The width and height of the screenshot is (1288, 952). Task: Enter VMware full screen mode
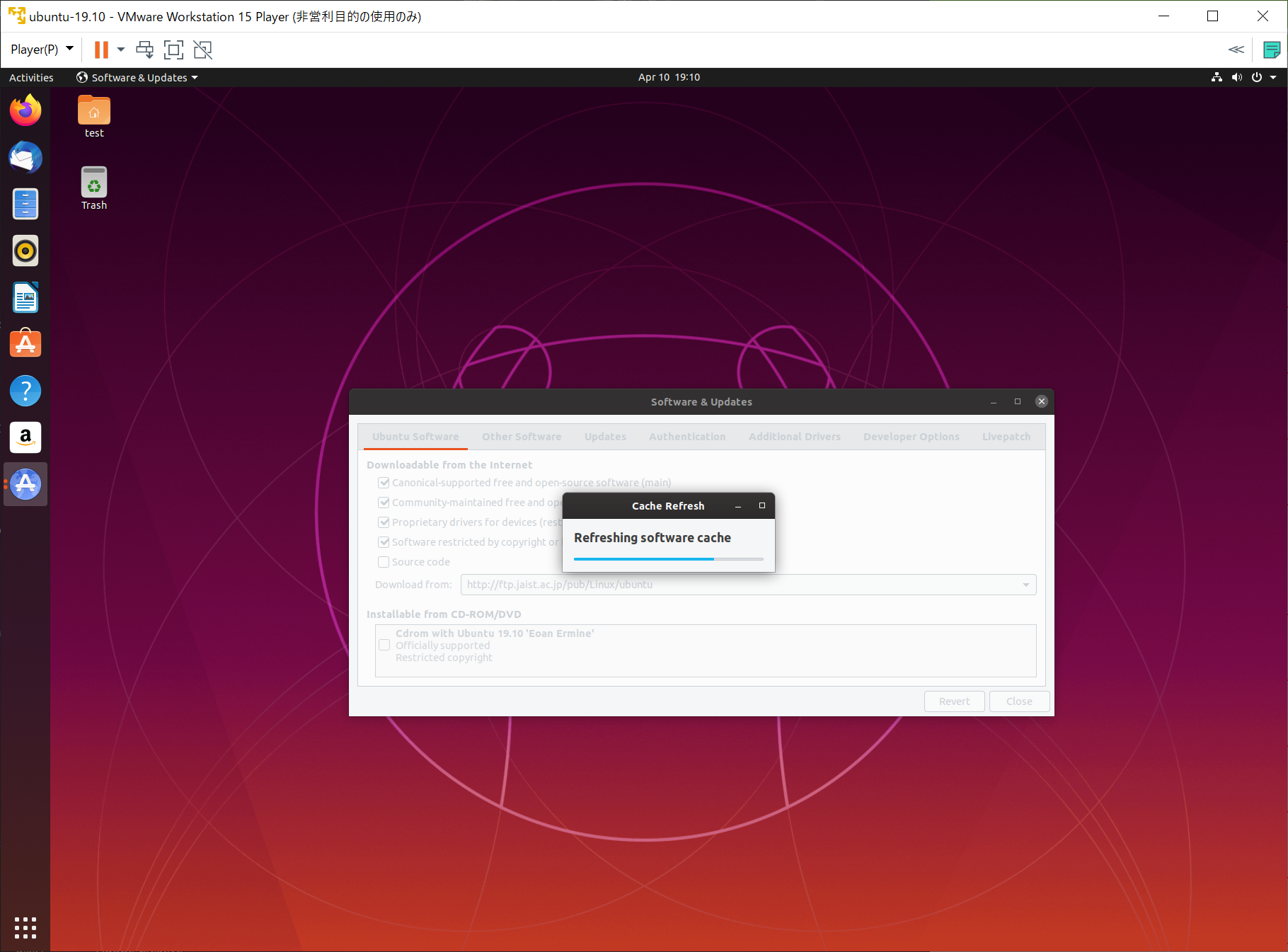(x=173, y=50)
